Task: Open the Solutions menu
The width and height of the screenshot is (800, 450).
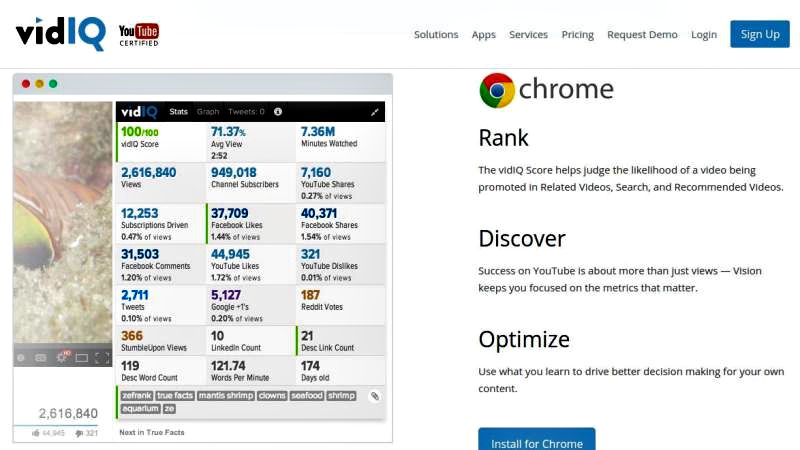Action: (x=436, y=35)
